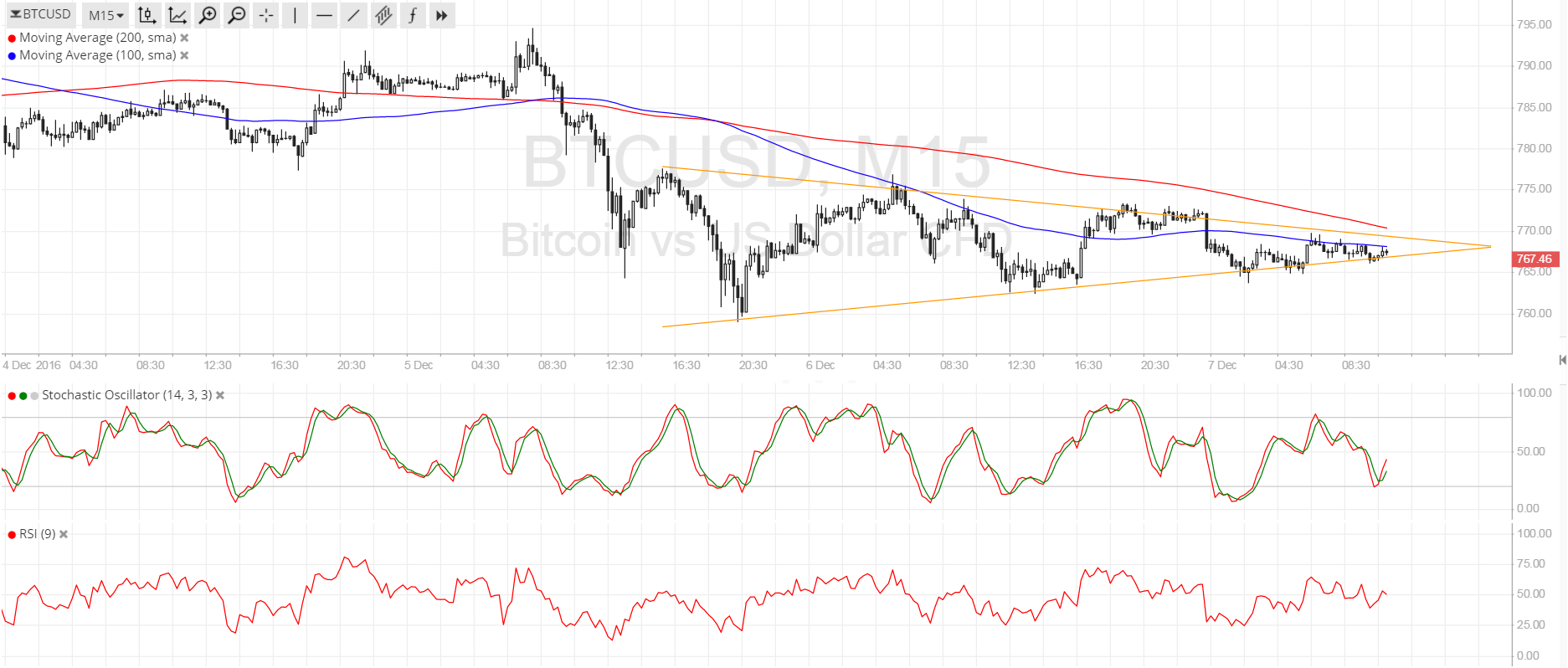Select the candlestick chart type icon
The width and height of the screenshot is (1568, 668).
(x=147, y=15)
